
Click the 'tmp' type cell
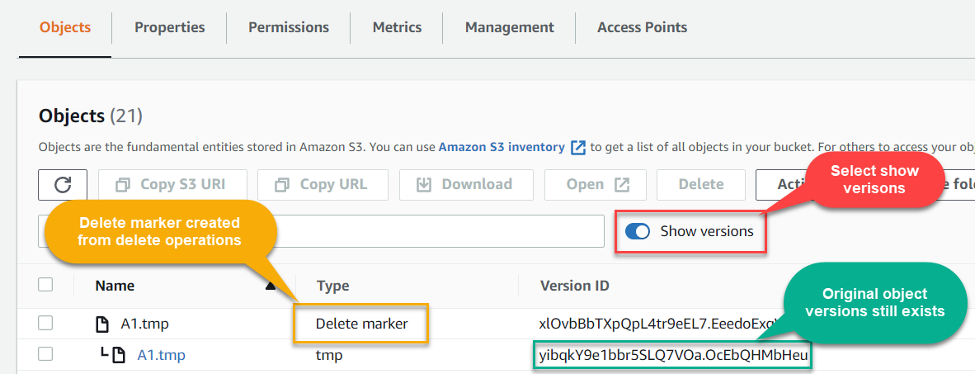pyautogui.click(x=329, y=355)
